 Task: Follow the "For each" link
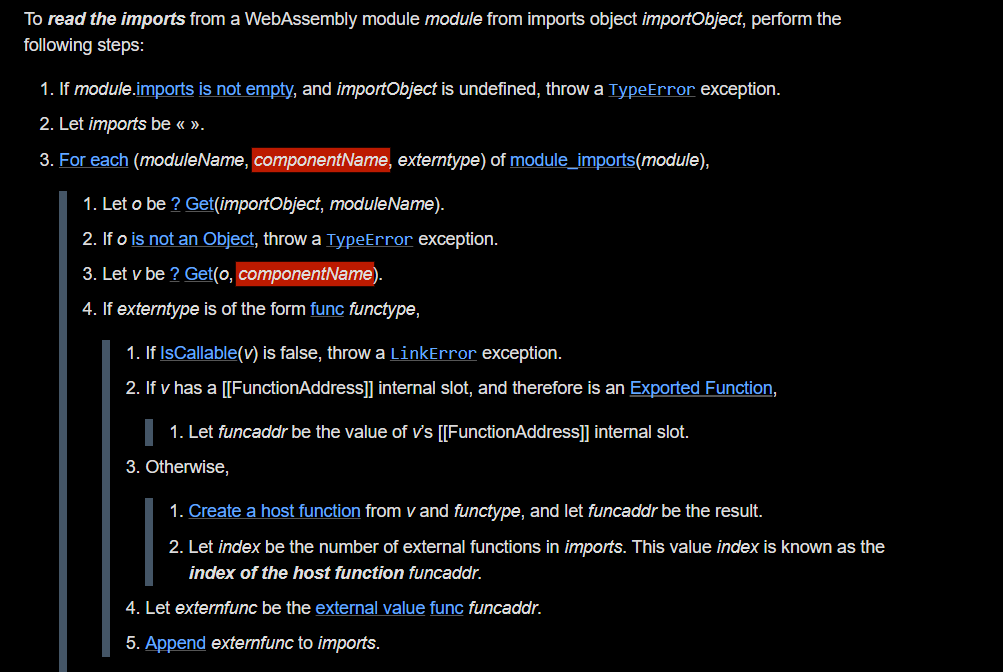click(94, 159)
